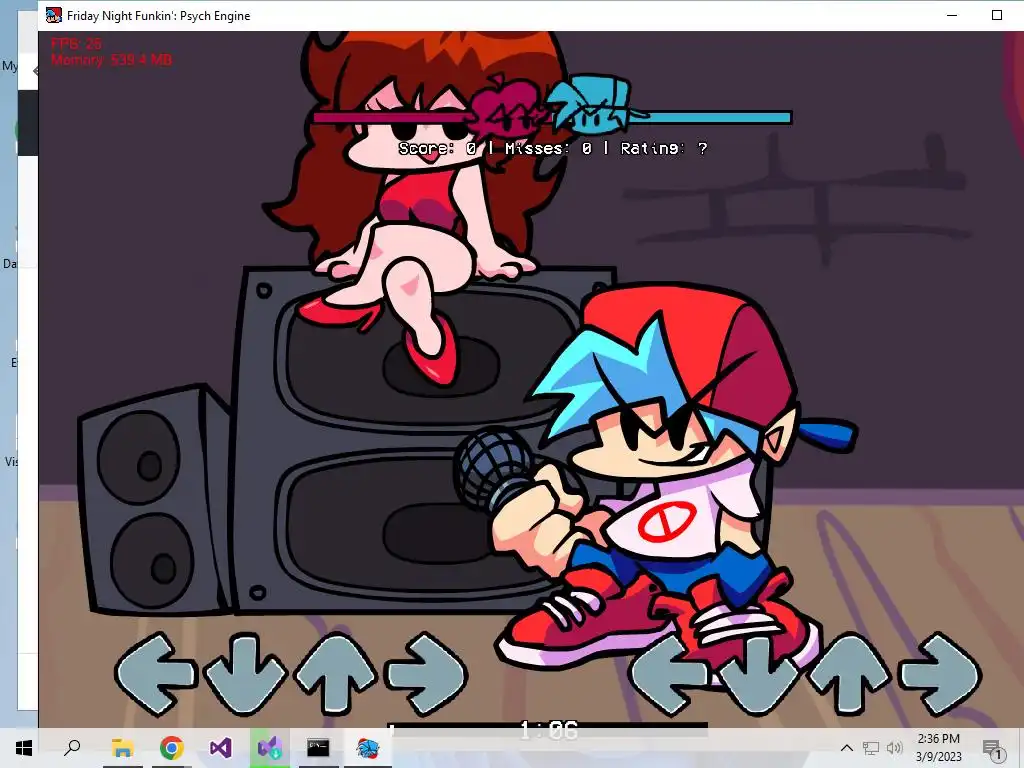The height and width of the screenshot is (768, 1024).
Task: Click the clock showing 2:36 PM
Action: (x=938, y=739)
